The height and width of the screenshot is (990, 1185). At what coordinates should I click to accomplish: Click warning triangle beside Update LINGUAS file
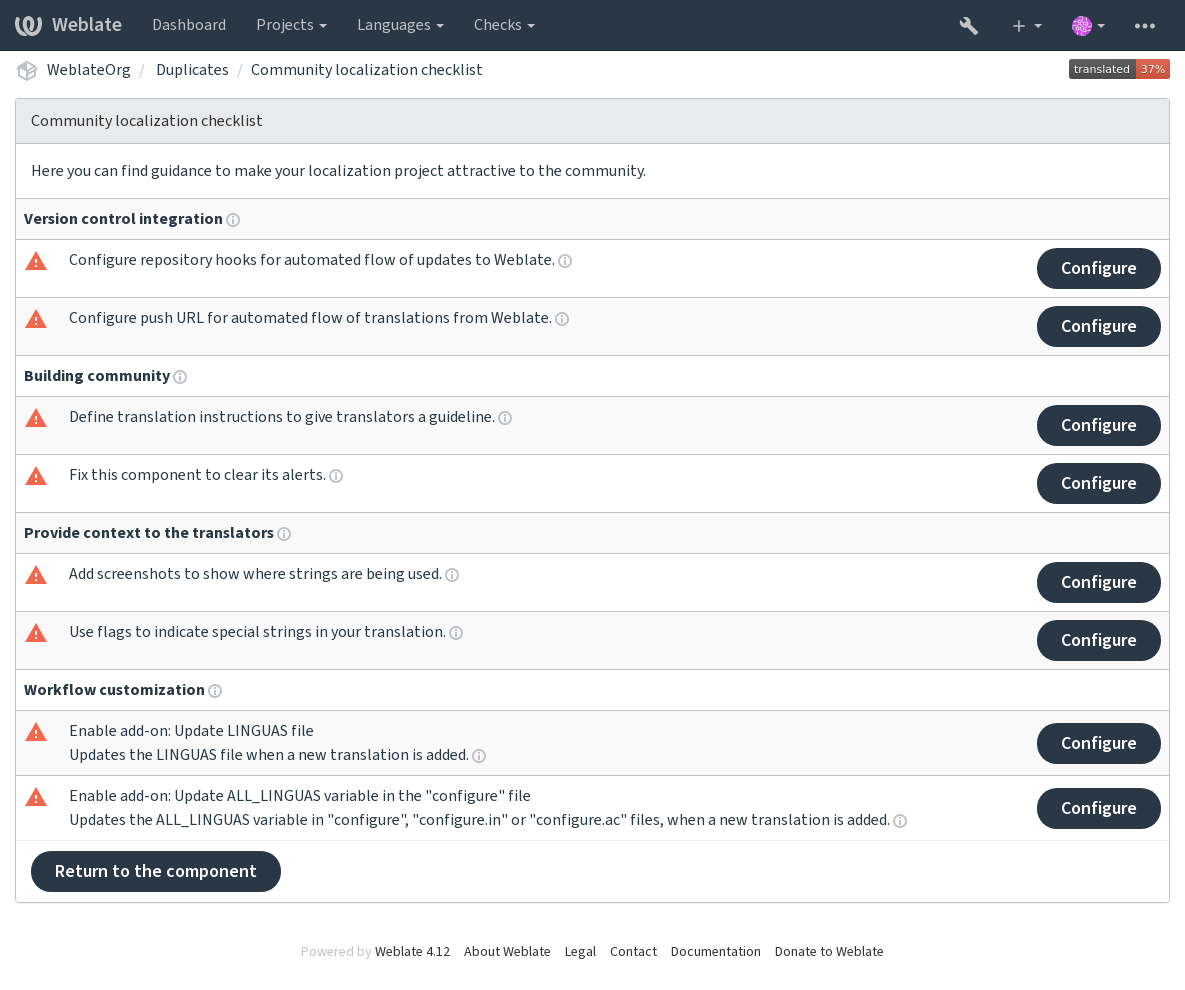coord(36,732)
